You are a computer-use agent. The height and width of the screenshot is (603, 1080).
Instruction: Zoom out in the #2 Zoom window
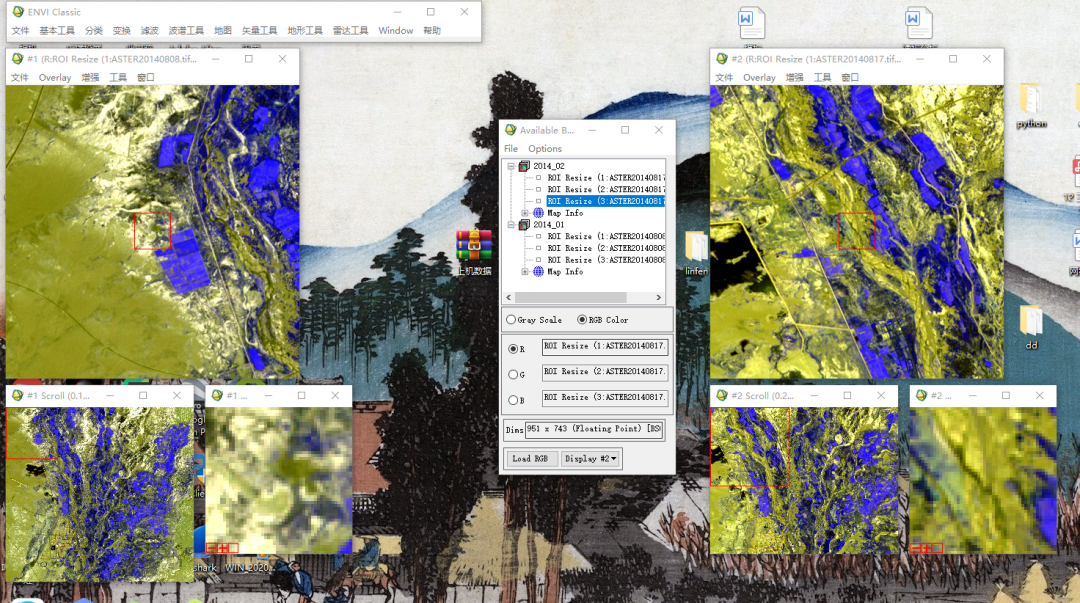pyautogui.click(x=915, y=549)
